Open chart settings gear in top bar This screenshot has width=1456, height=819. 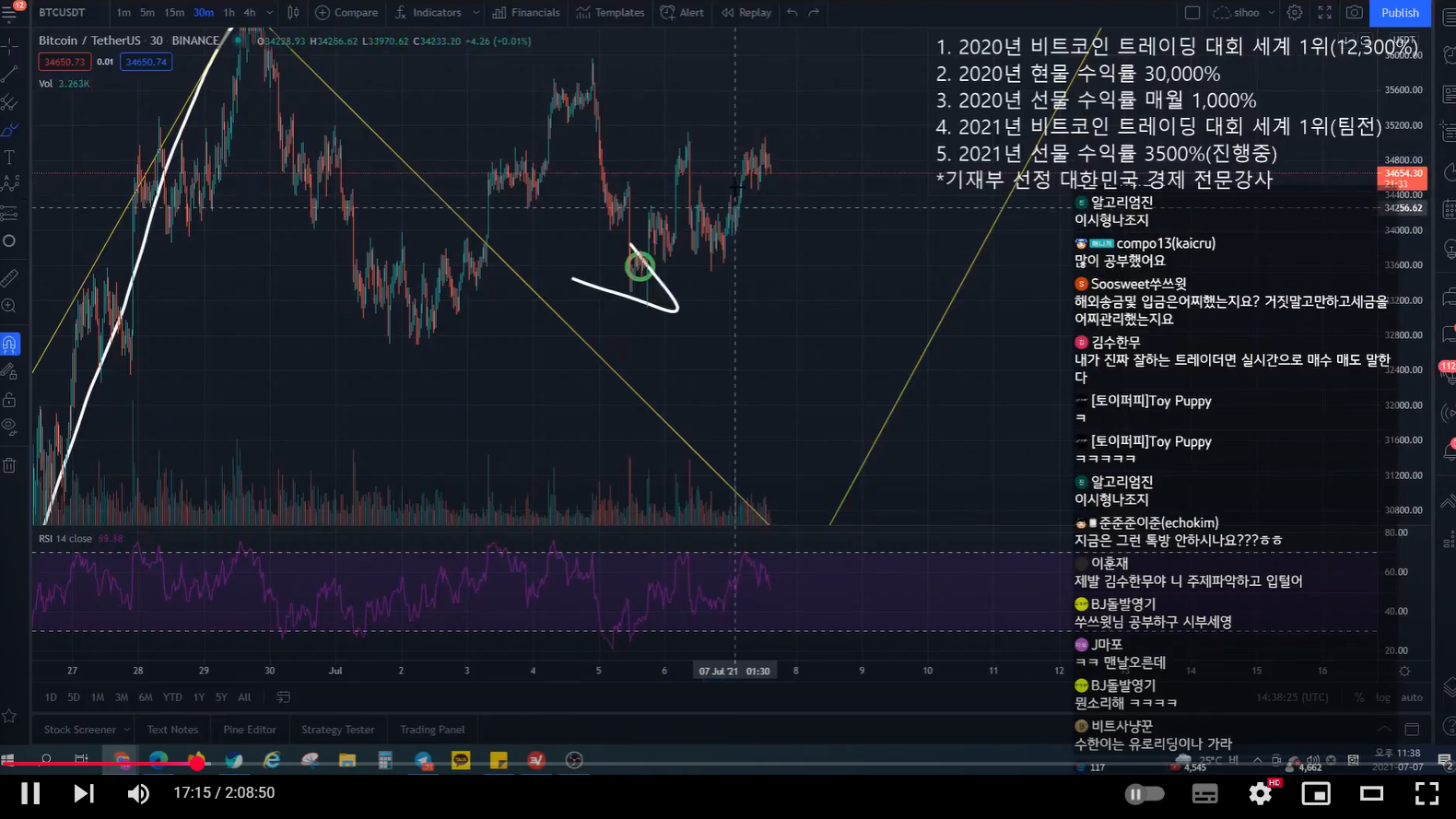(x=1295, y=13)
